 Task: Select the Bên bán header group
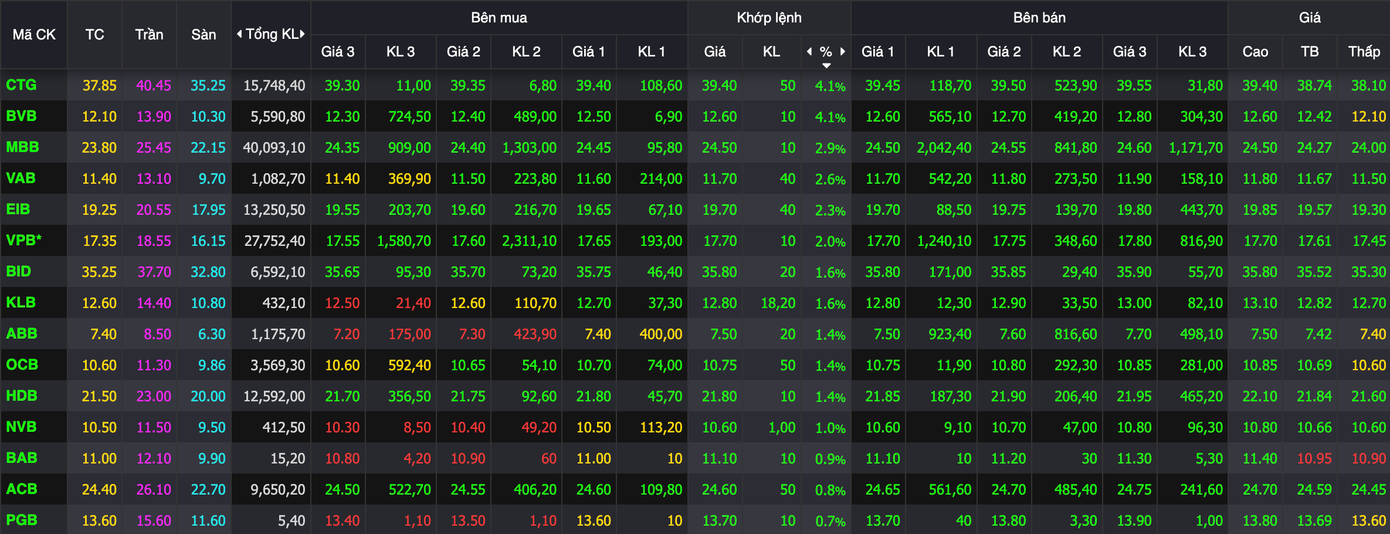(1039, 17)
